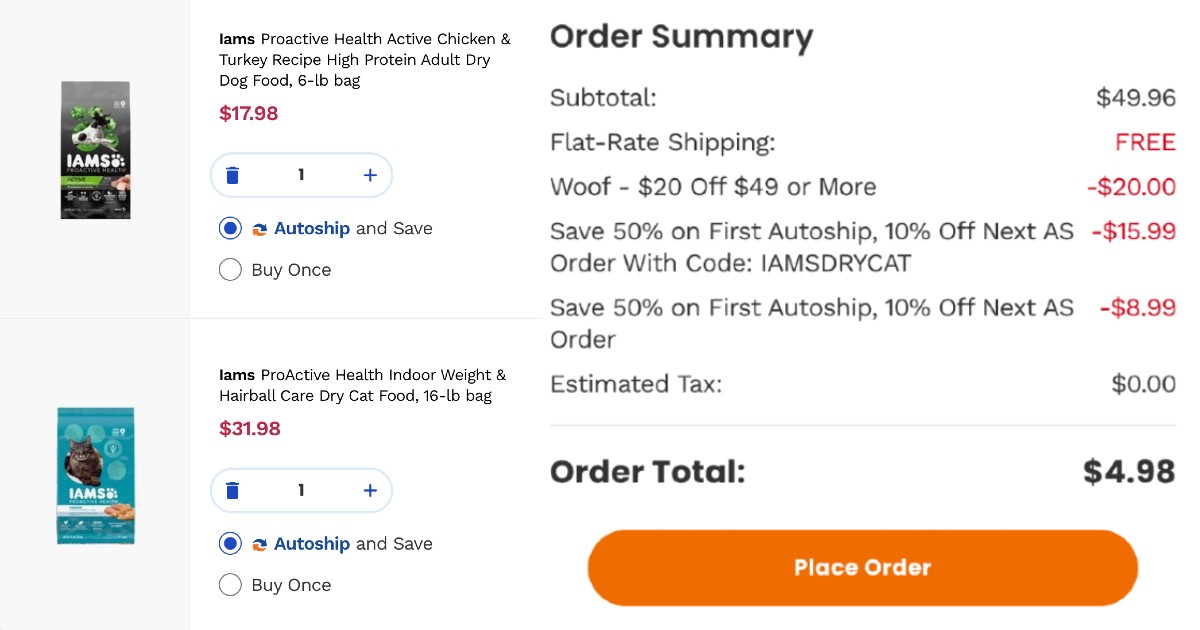Remove the Iams cat food using trash icon
Screen dimensions: 1200x630
(x=233, y=491)
